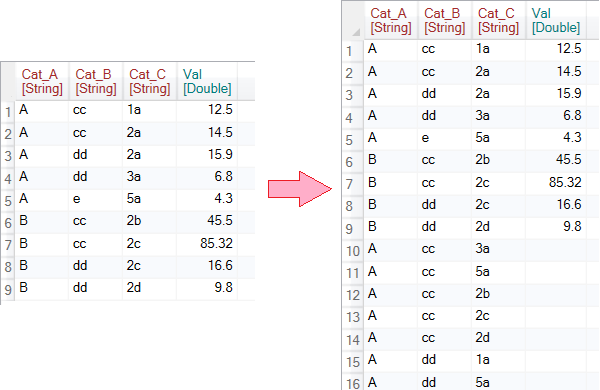Click cell 12.5 in right table row 1
The width and height of the screenshot is (600, 390).
point(556,49)
